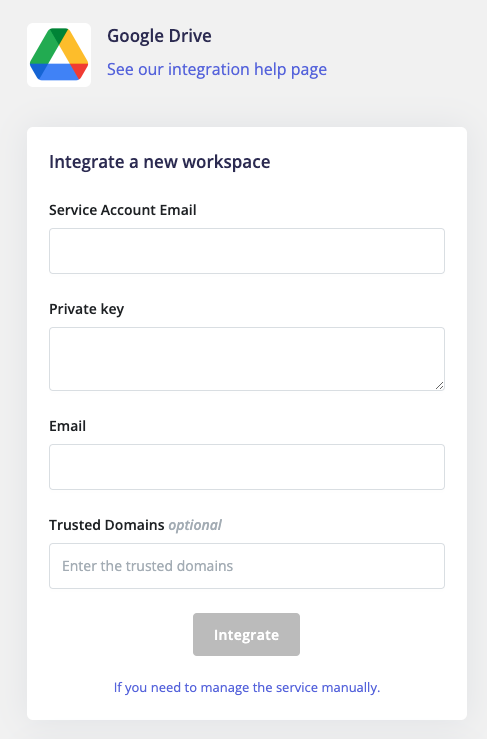Click the Email field label
The image size is (487, 739).
tap(67, 426)
